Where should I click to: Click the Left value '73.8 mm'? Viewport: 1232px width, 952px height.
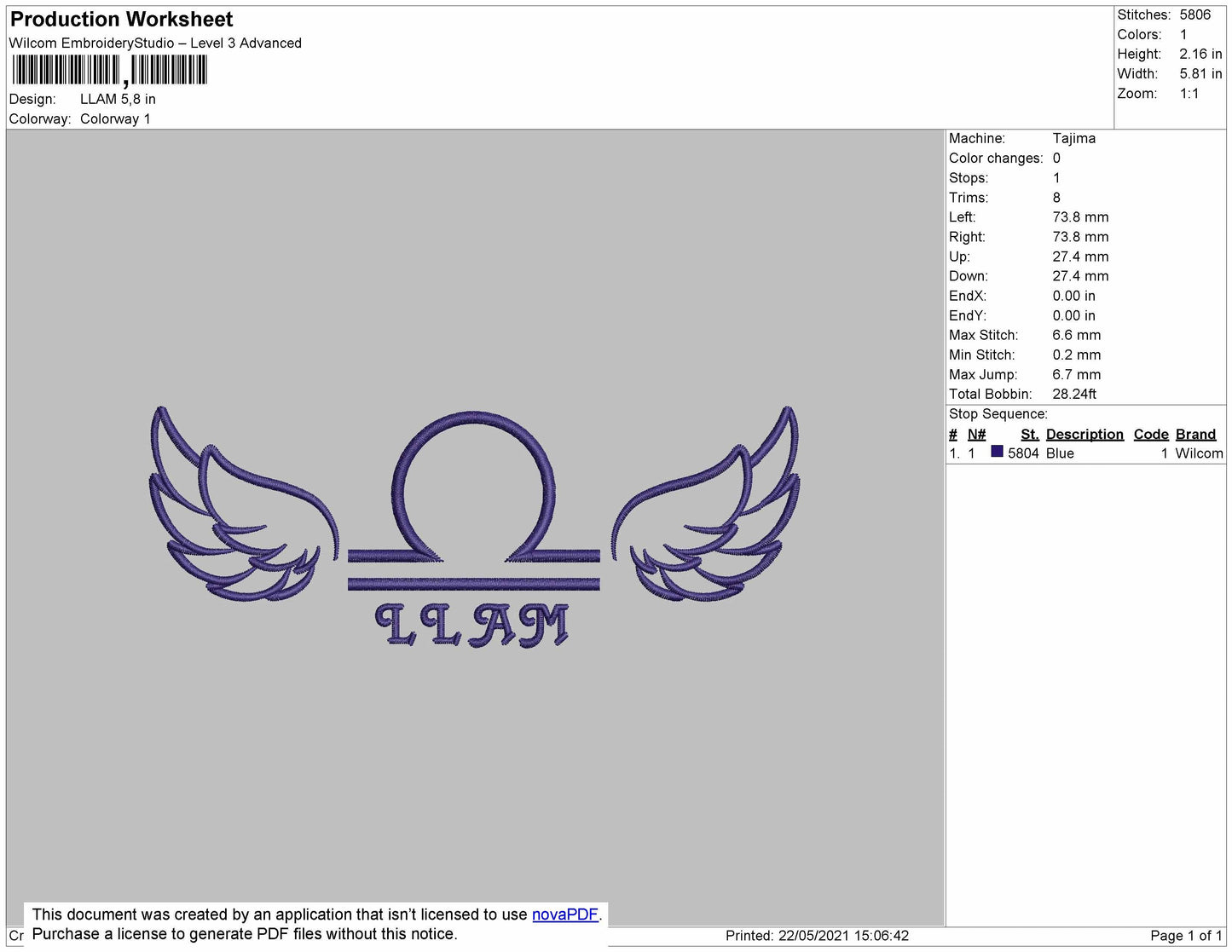tap(1080, 216)
